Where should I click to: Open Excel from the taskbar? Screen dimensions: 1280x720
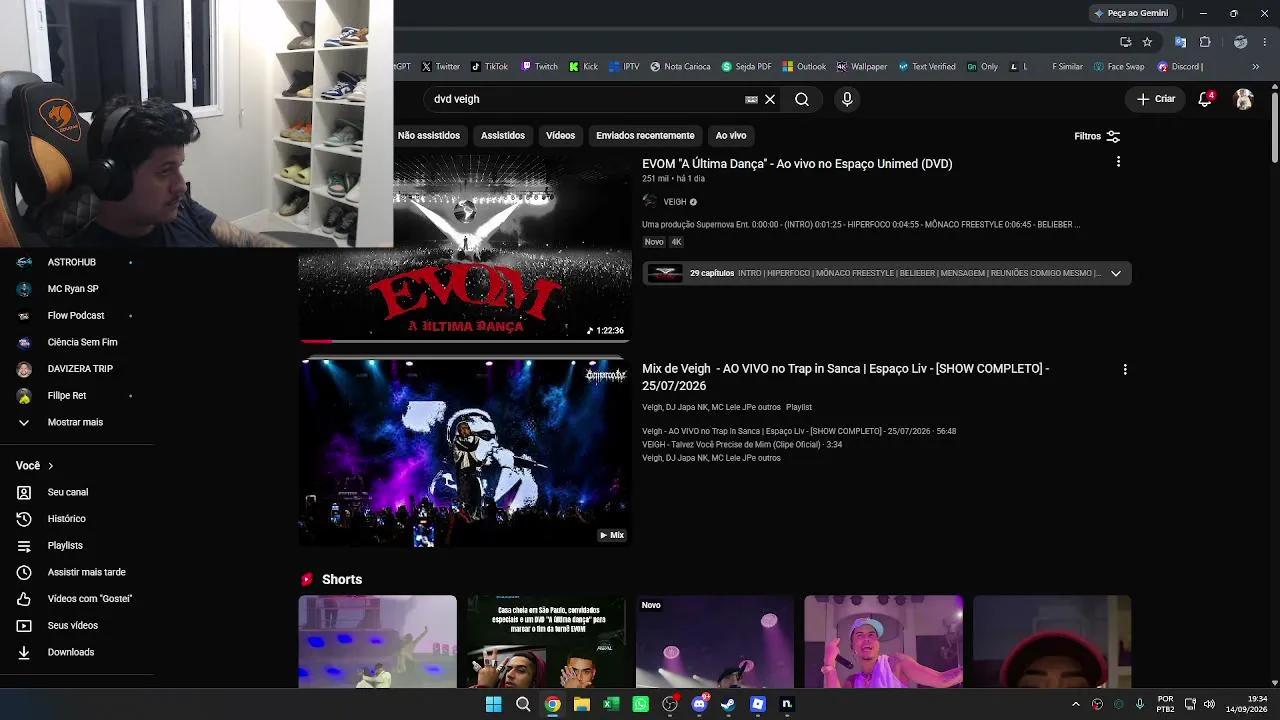pyautogui.click(x=611, y=704)
